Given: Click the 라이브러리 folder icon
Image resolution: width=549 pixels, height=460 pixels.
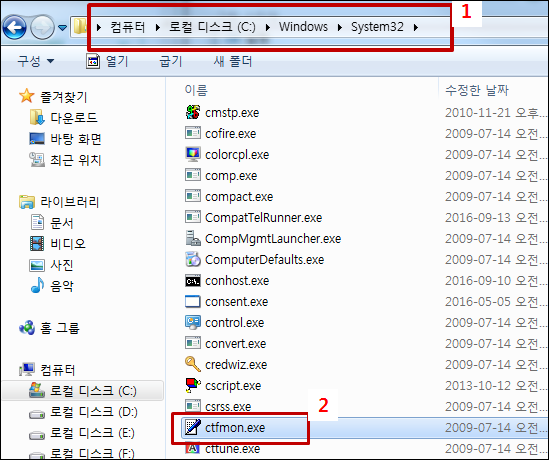Looking at the screenshot, I should coord(27,202).
